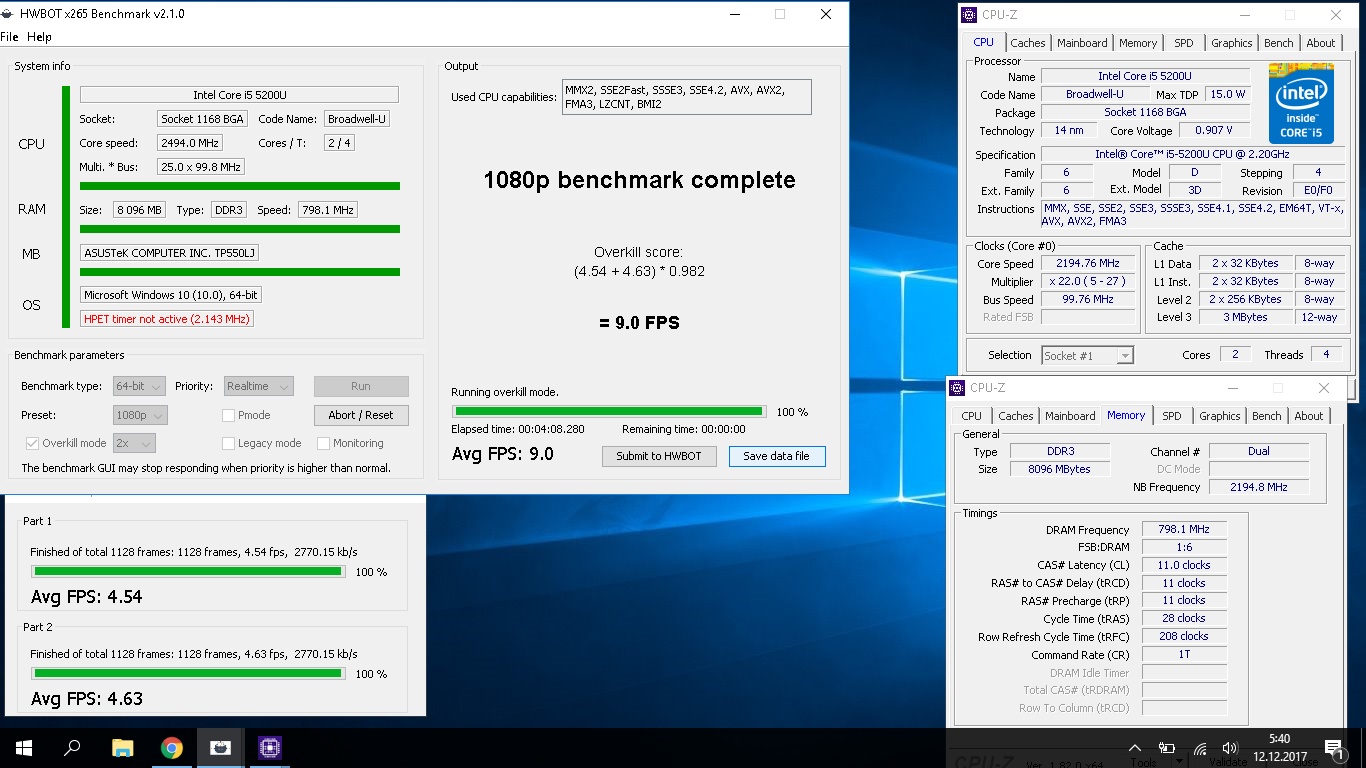
Task: Click the HWBOT x265 title bar icon
Action: coord(9,14)
